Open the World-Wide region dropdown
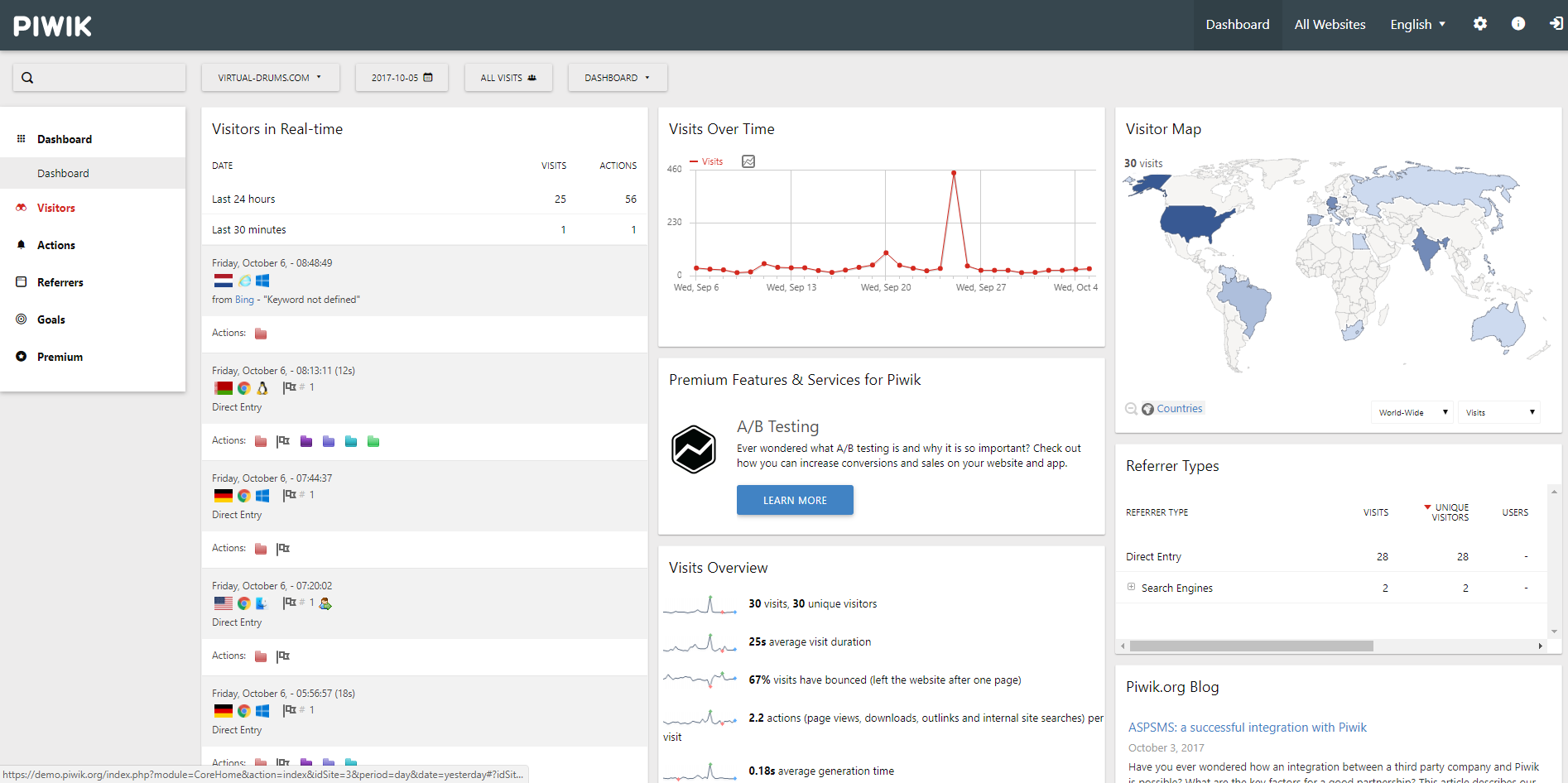 coord(1412,412)
